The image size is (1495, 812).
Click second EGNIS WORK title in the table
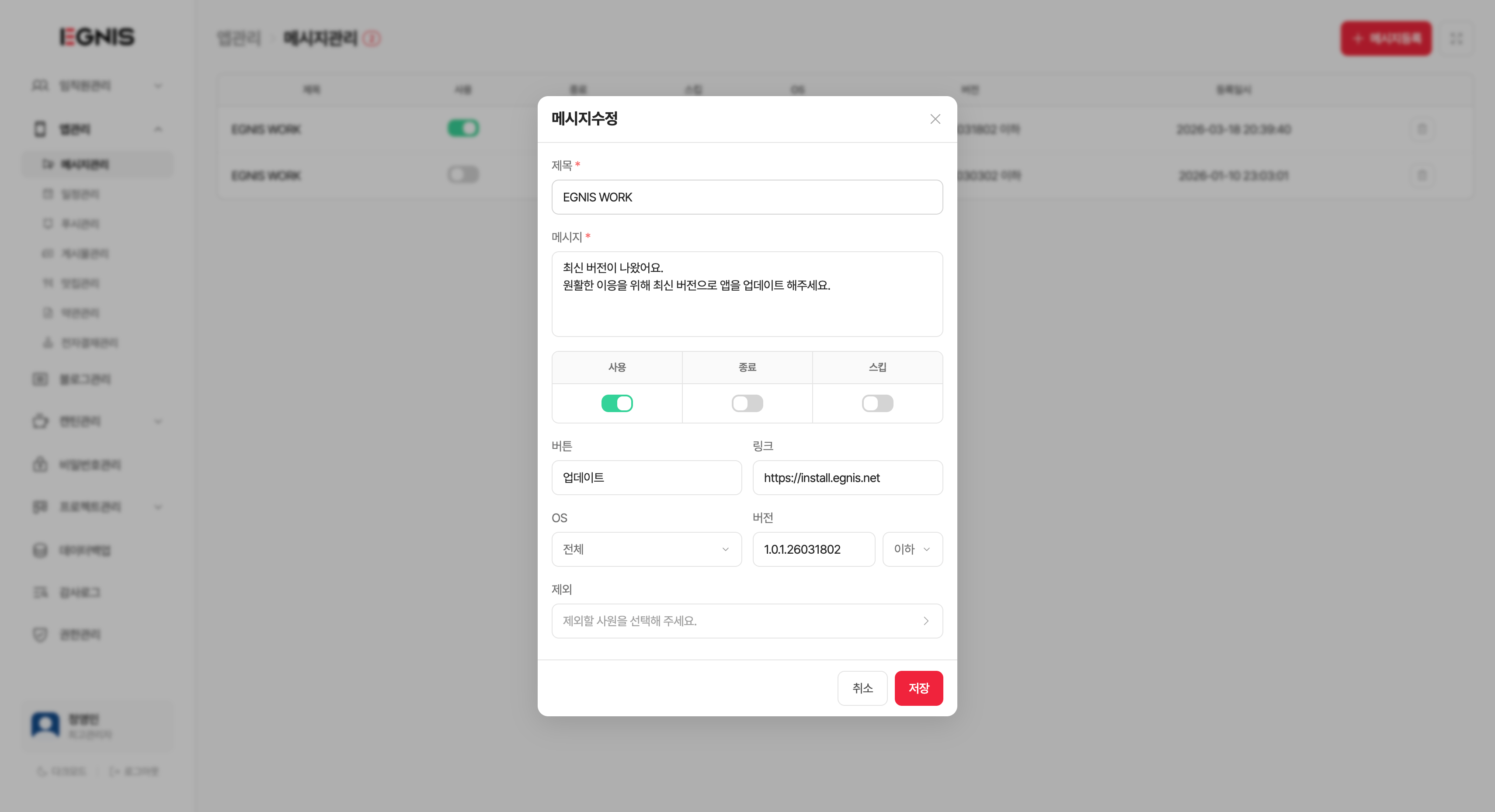(266, 175)
